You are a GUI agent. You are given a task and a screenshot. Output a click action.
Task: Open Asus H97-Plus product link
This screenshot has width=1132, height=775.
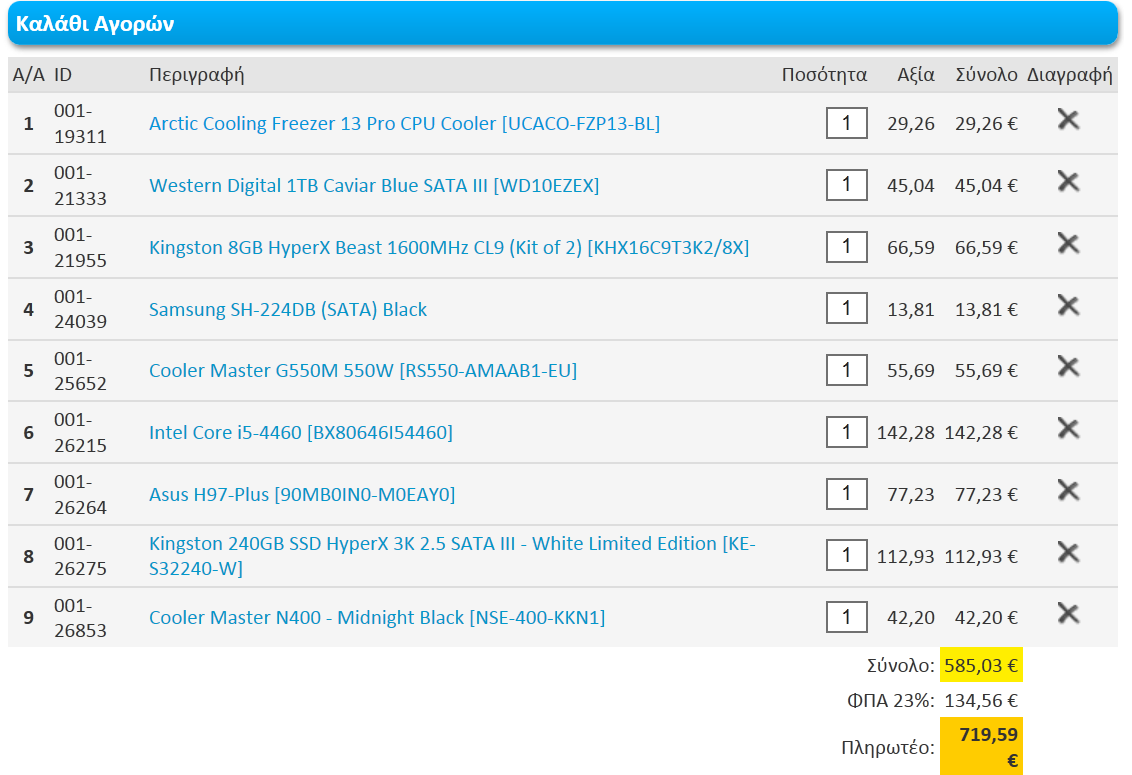point(302,495)
